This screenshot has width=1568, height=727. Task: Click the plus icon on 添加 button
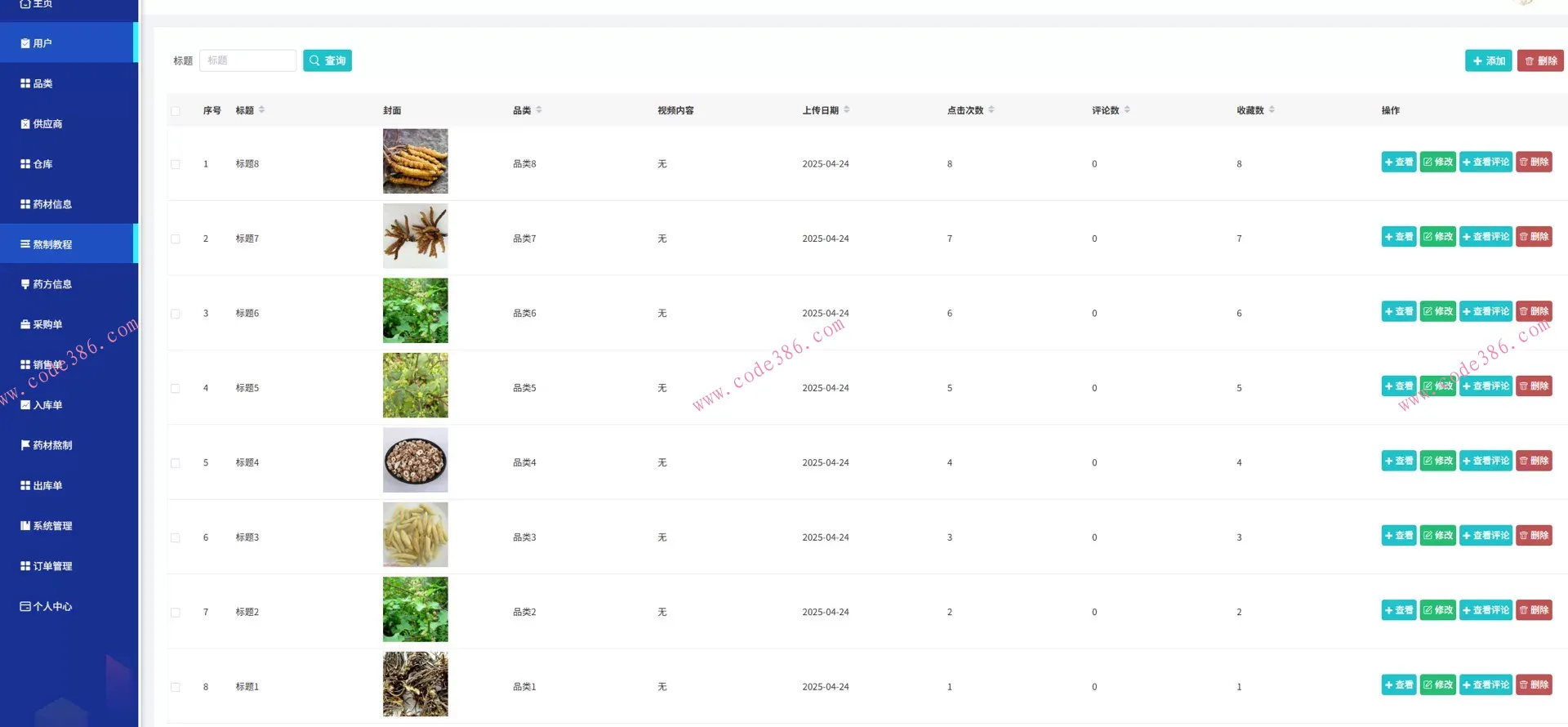tap(1477, 61)
